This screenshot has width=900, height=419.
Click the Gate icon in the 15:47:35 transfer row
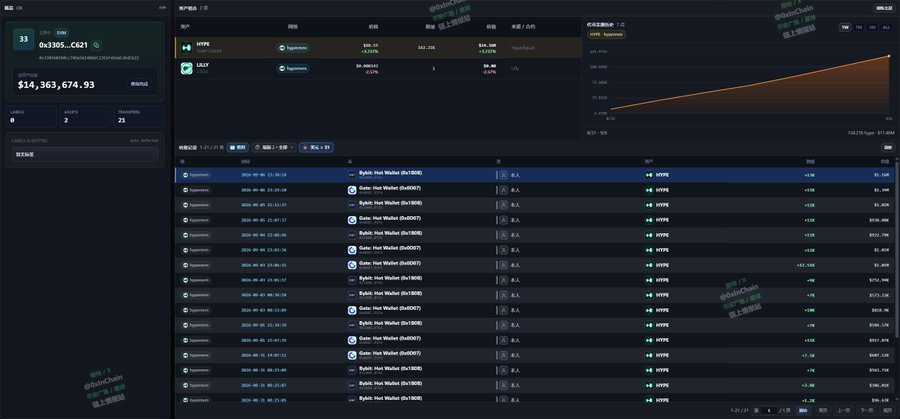coord(352,340)
